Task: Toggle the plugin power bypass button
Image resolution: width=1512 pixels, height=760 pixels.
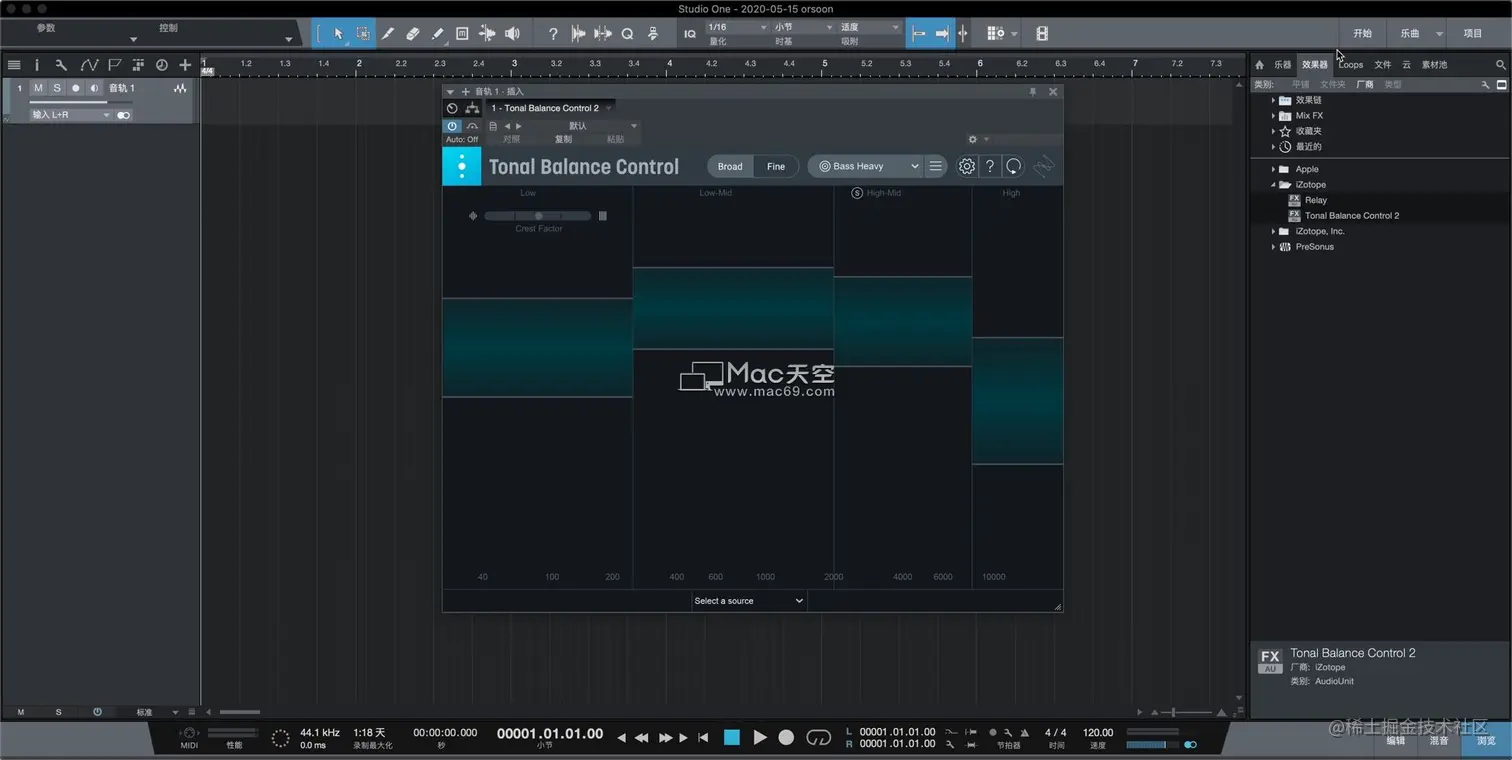Action: point(452,126)
